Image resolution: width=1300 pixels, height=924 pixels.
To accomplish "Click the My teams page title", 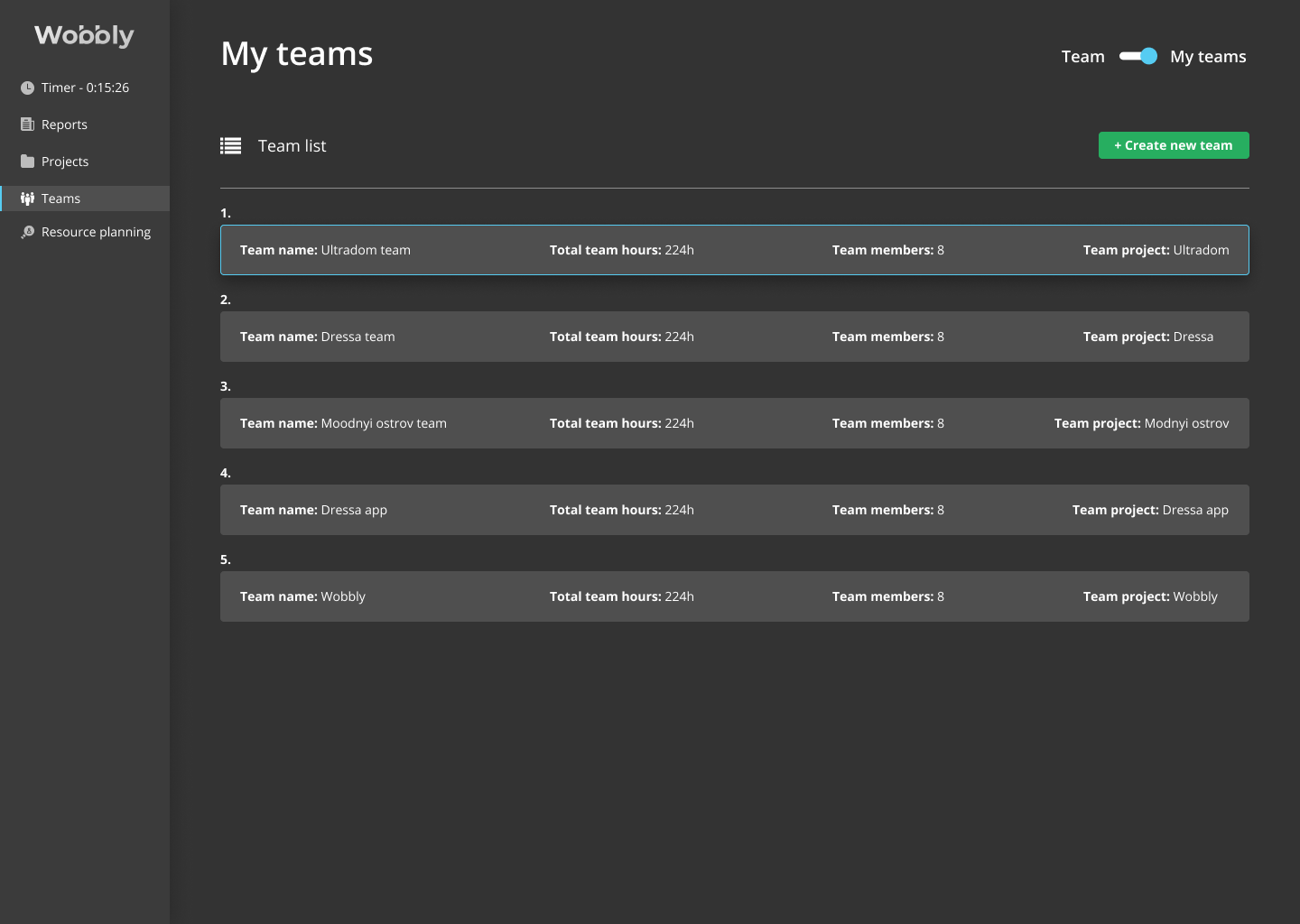I will [x=296, y=54].
